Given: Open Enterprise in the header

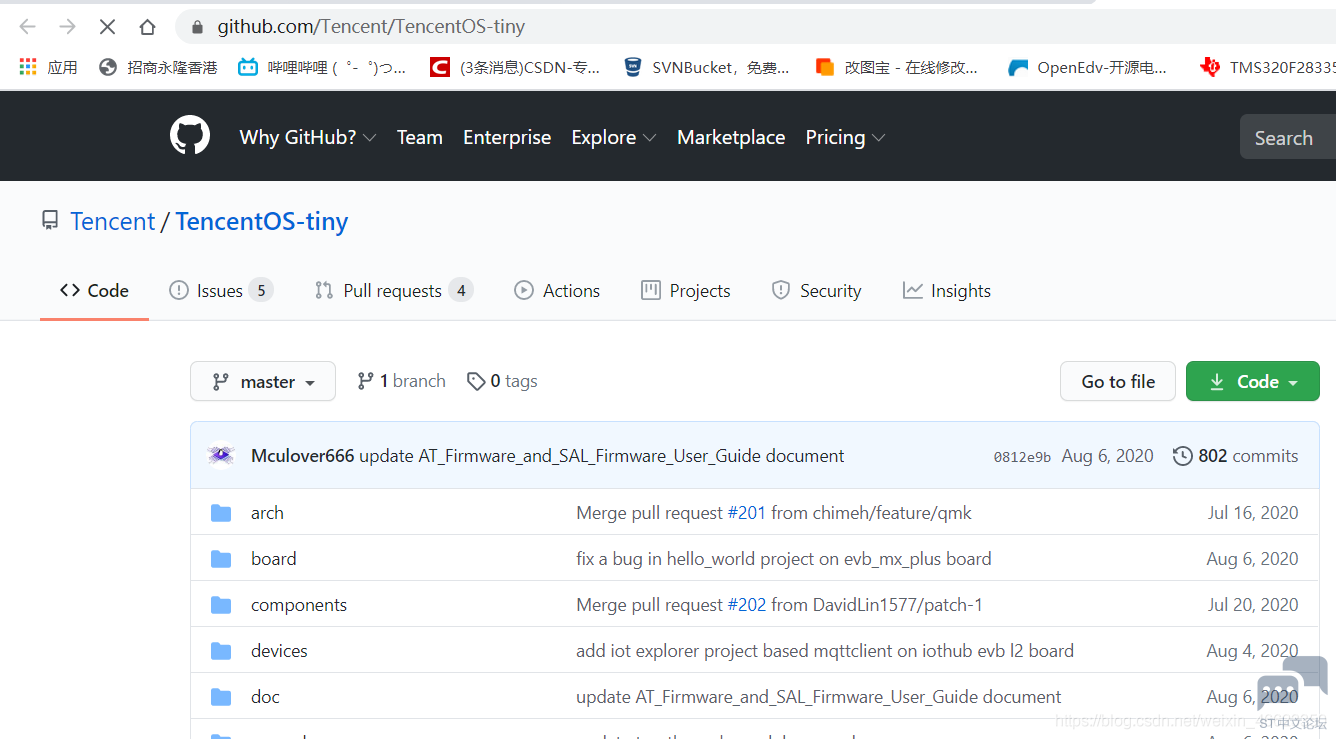Looking at the screenshot, I should tap(507, 137).
